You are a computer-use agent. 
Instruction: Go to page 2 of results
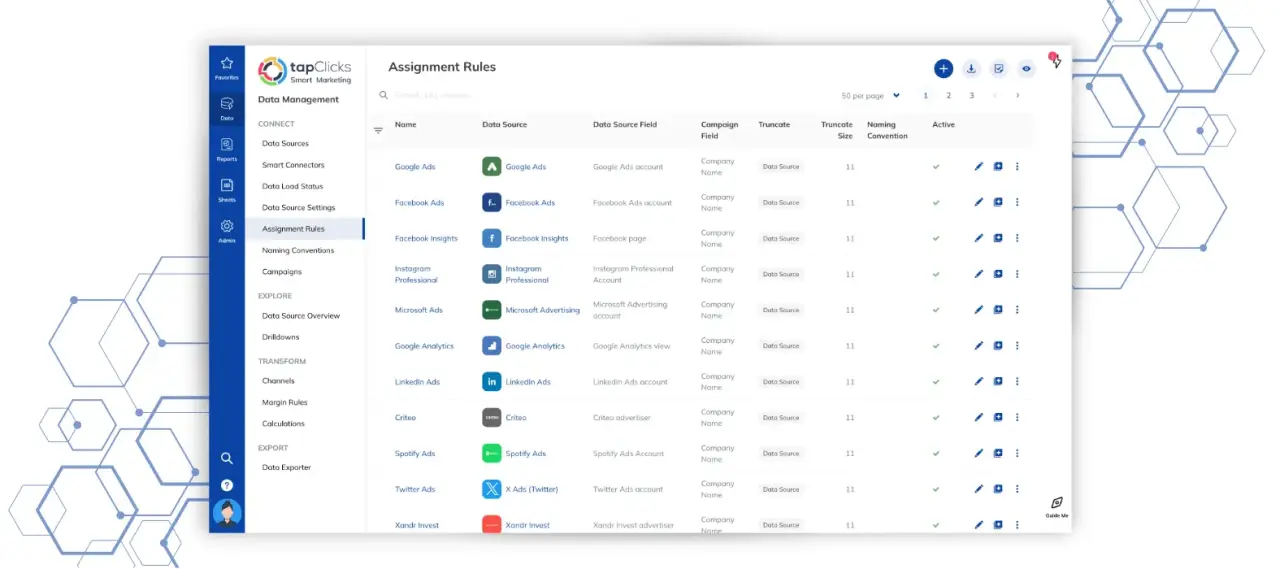949,96
